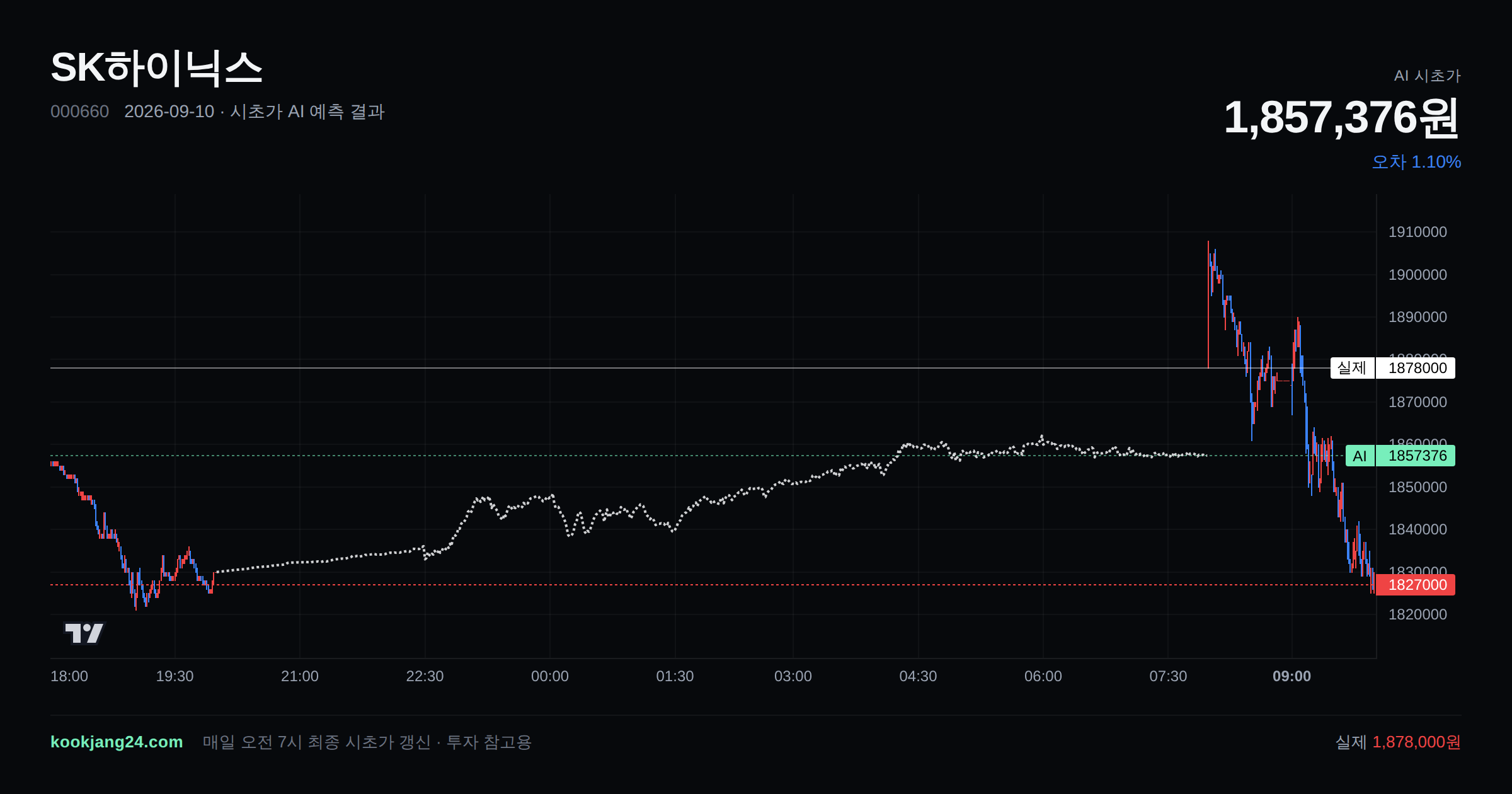Click the SK하이닉스 title

click(x=156, y=67)
